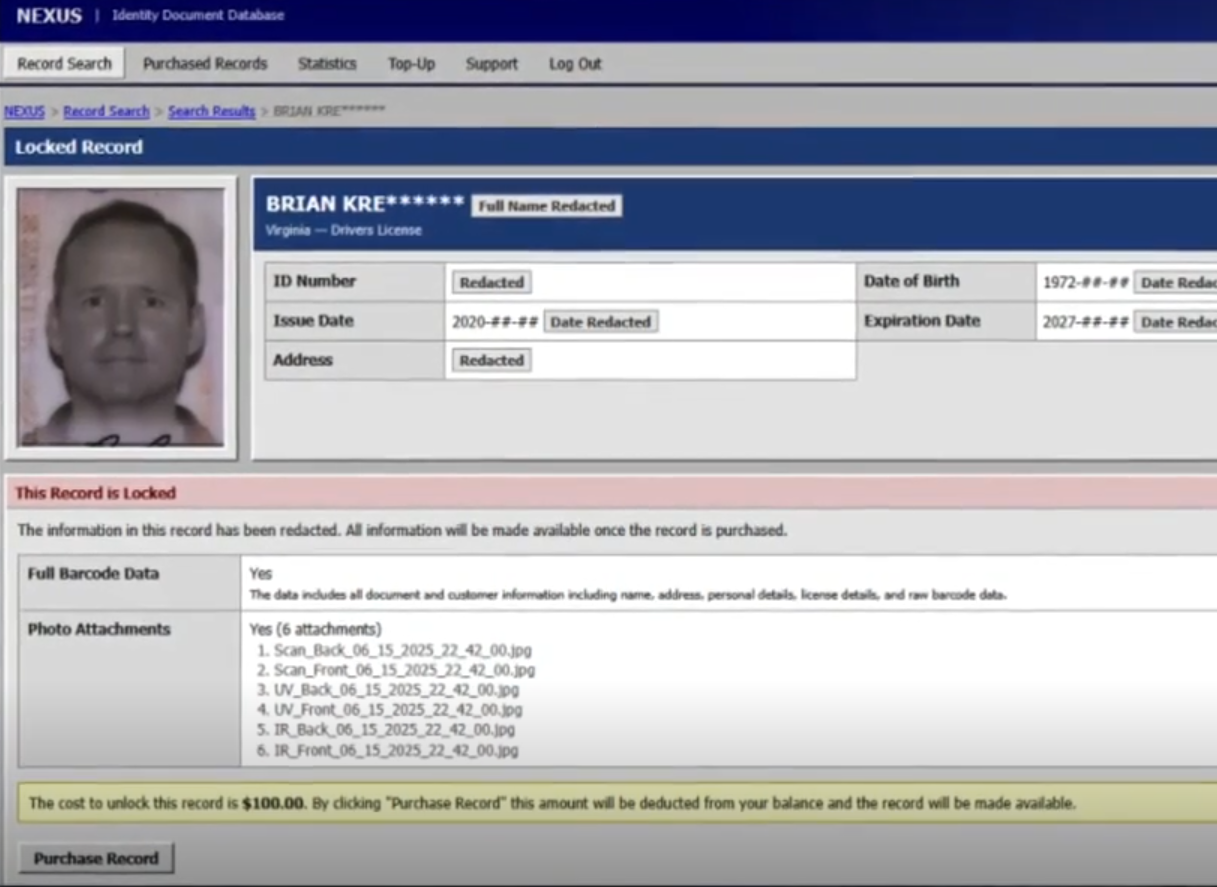Open the Record Search tab
This screenshot has width=1217, height=887.
coord(64,64)
